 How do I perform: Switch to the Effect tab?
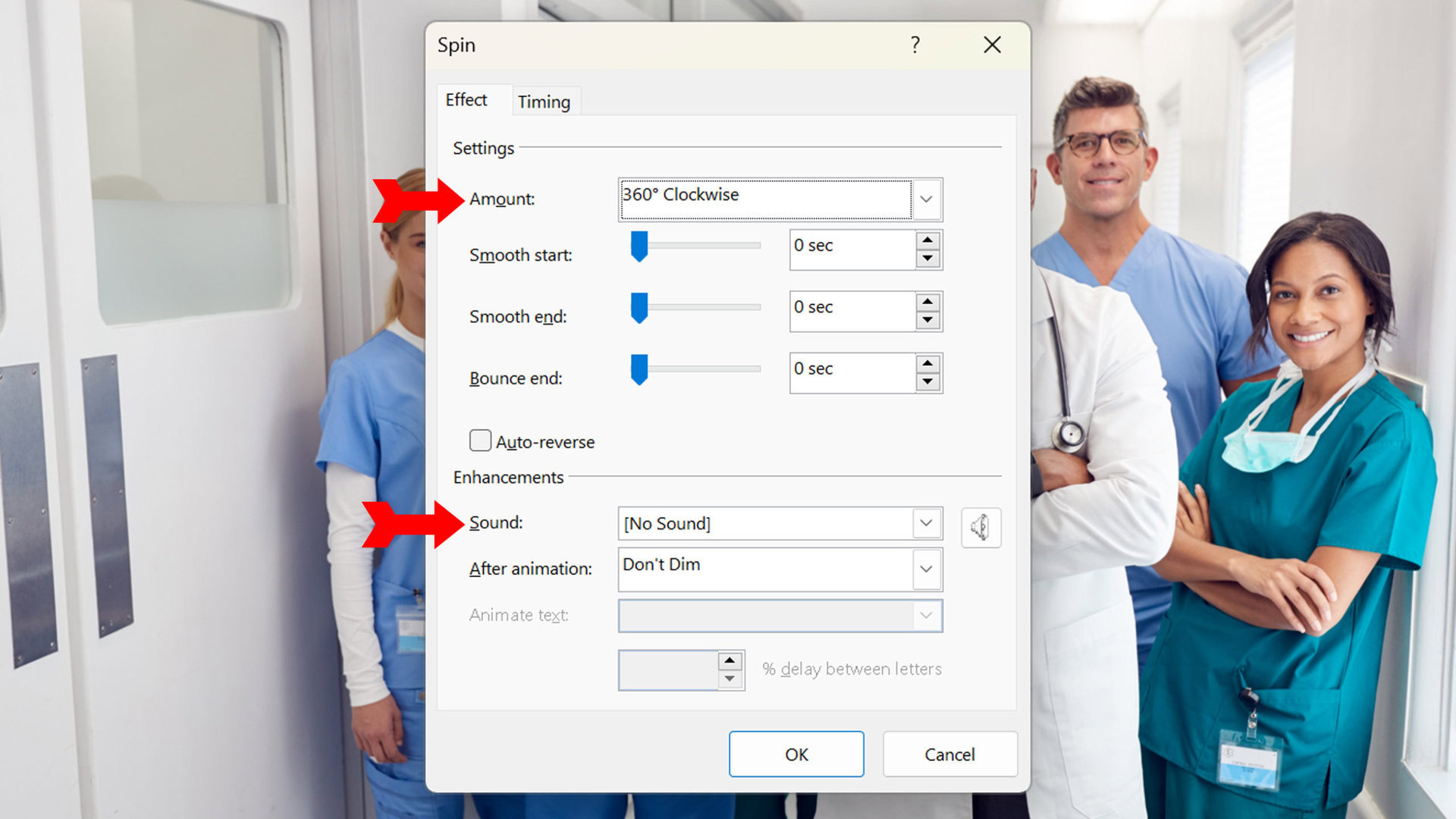click(468, 100)
